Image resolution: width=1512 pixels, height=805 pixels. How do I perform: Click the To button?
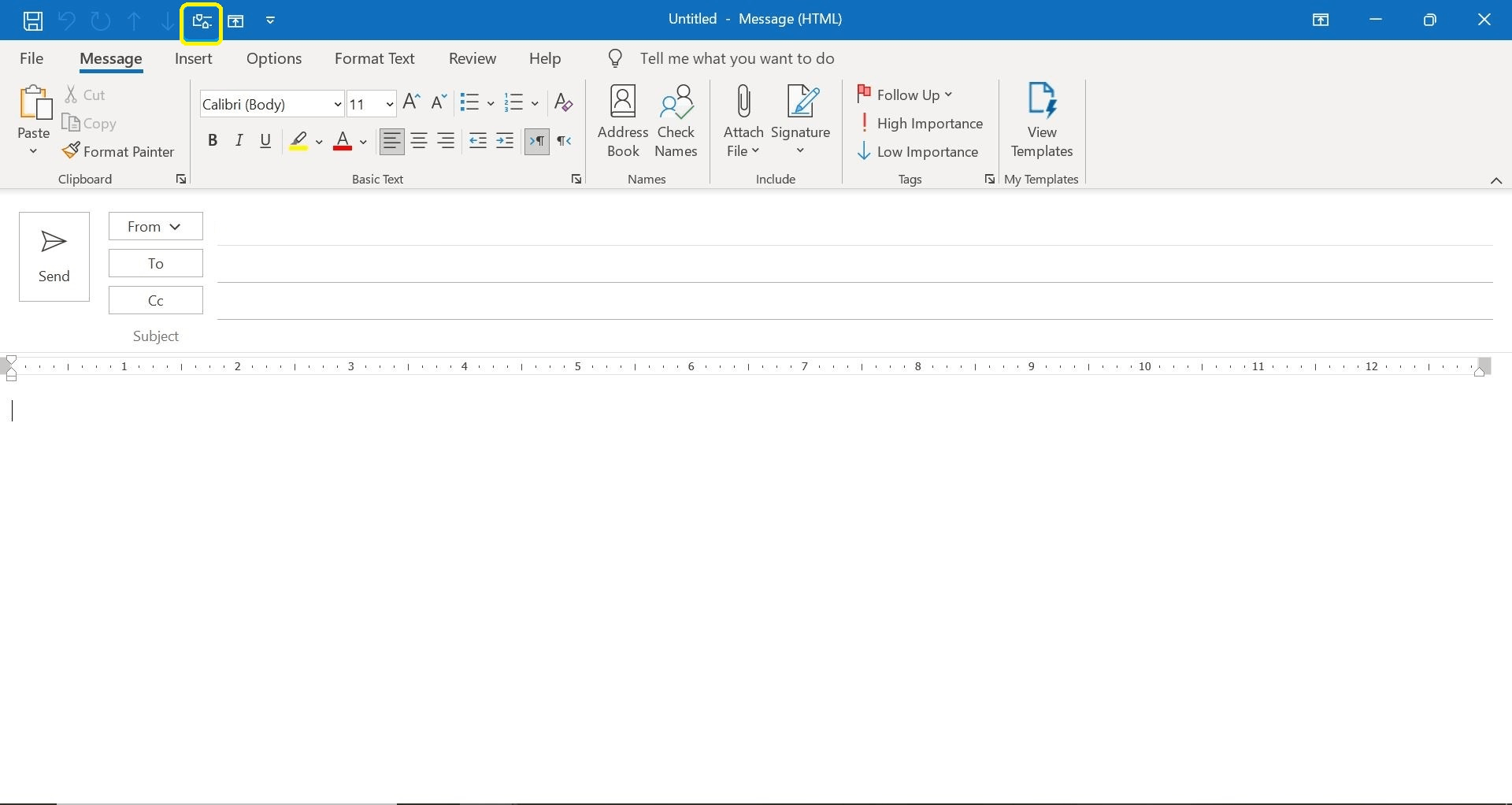tap(155, 263)
